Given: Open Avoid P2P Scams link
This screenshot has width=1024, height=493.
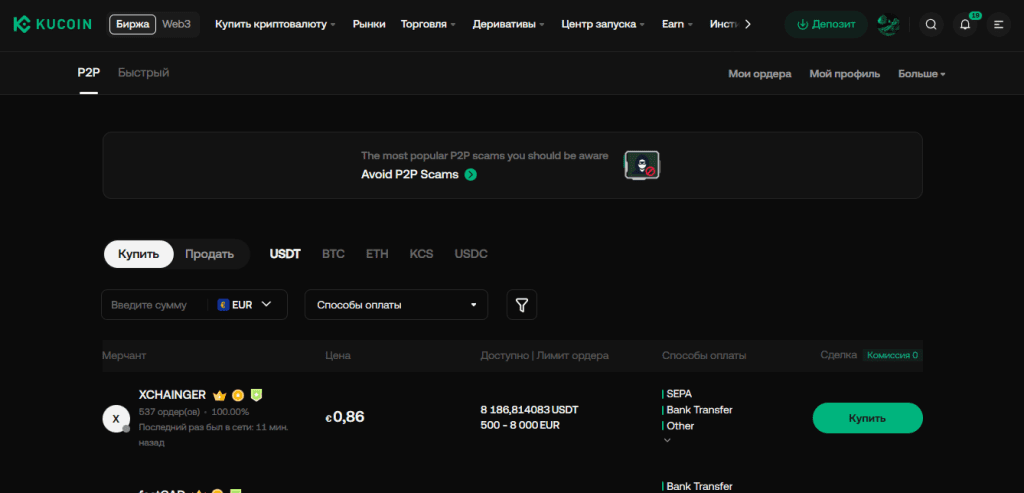Looking at the screenshot, I should point(409,174).
